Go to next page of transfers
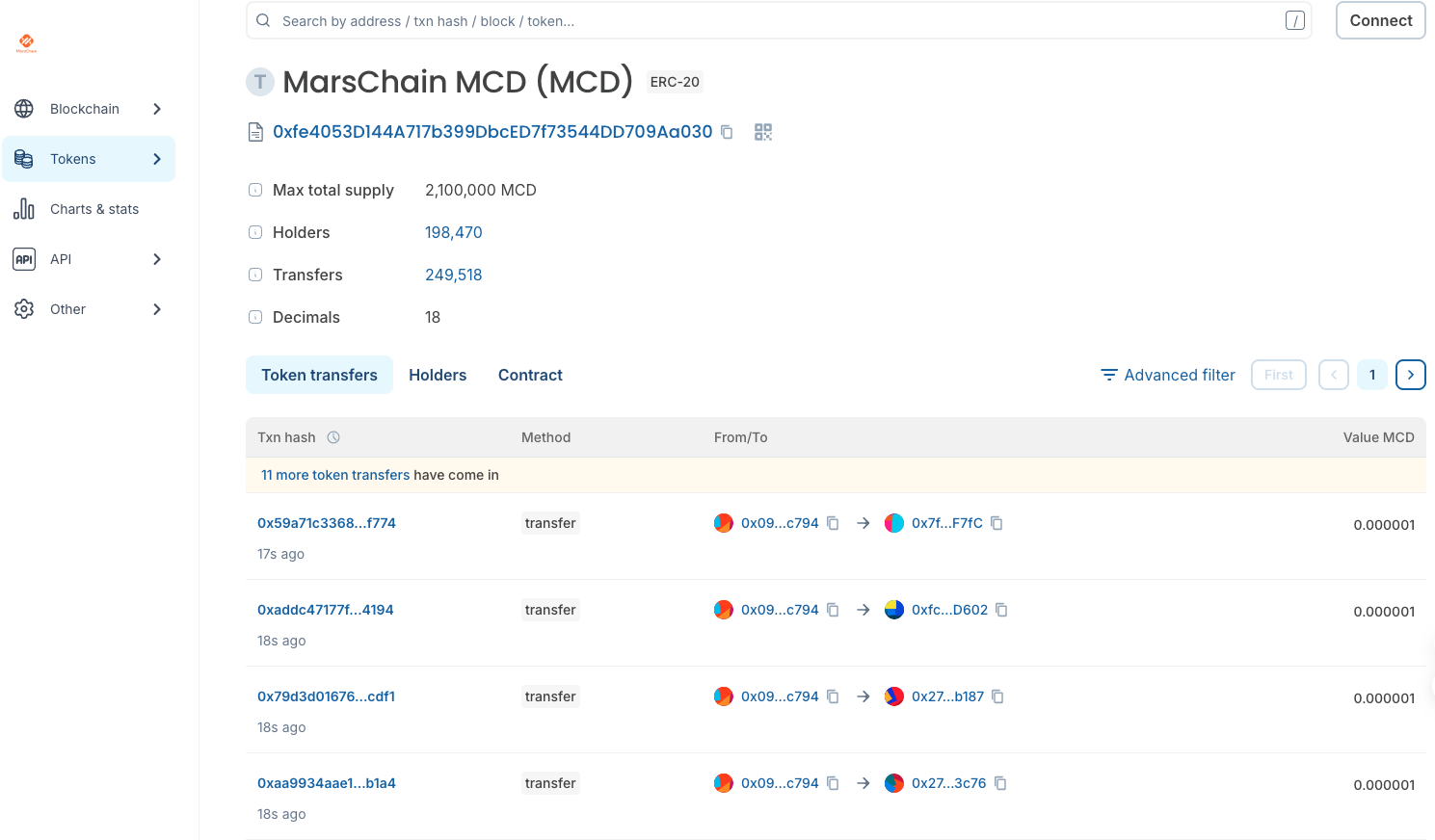The image size is (1435, 840). 1410,375
